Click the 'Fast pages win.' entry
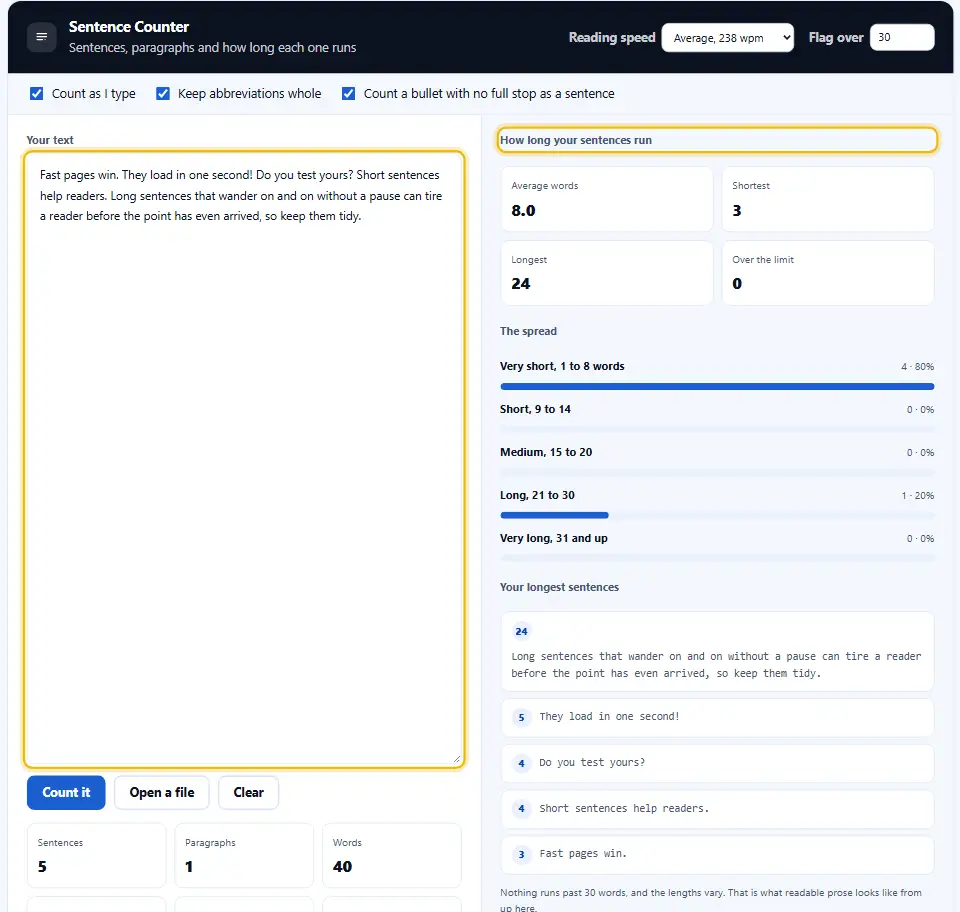This screenshot has height=912, width=960. pyautogui.click(x=717, y=854)
